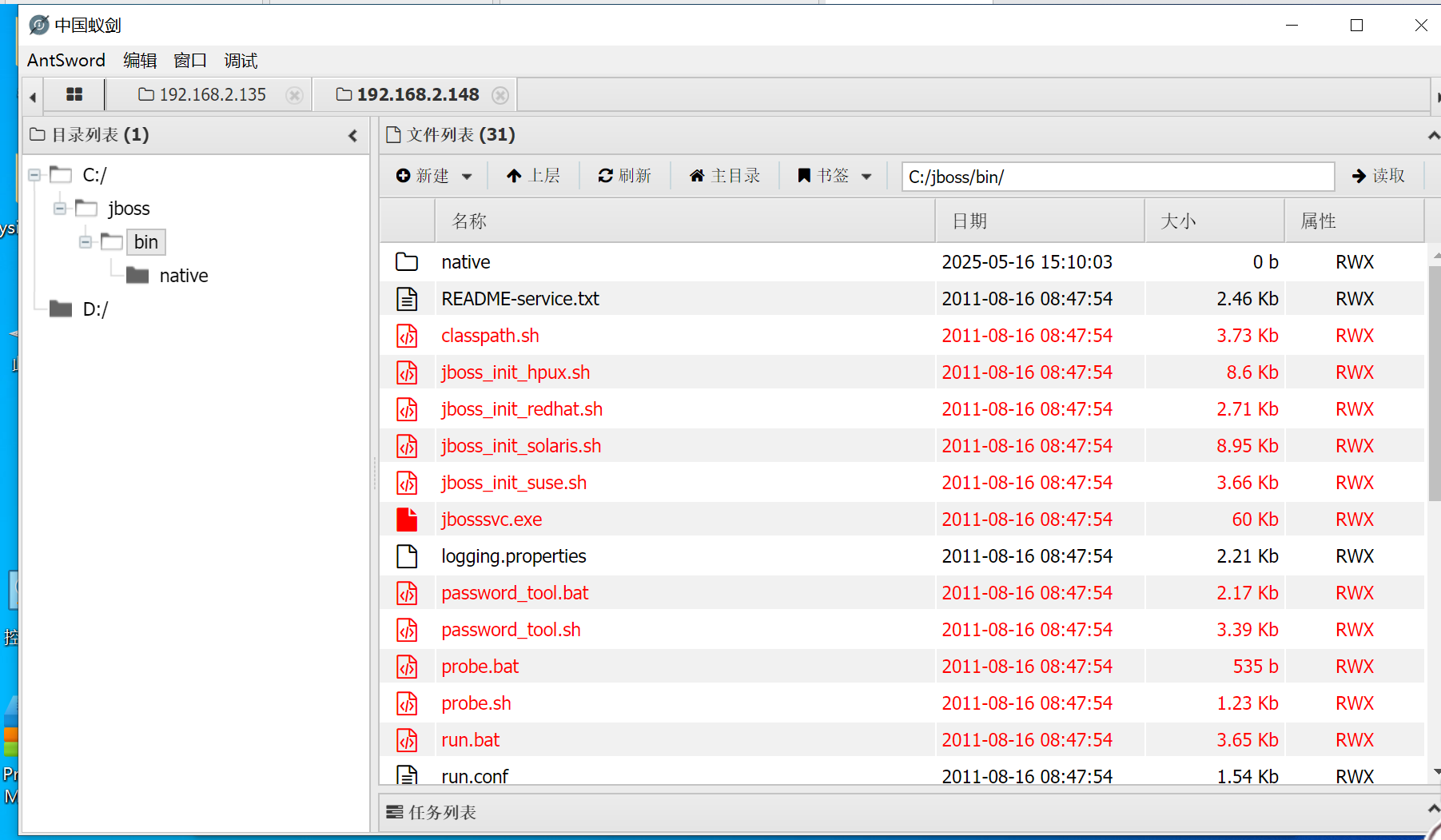This screenshot has height=840, width=1441.
Task: Go to 主目录 home directory
Action: pyautogui.click(x=725, y=176)
